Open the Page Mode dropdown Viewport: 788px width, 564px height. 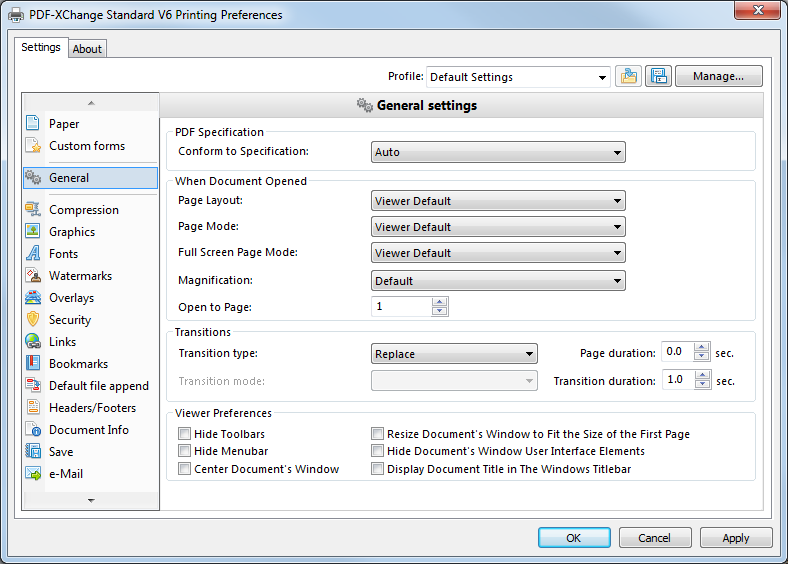498,227
